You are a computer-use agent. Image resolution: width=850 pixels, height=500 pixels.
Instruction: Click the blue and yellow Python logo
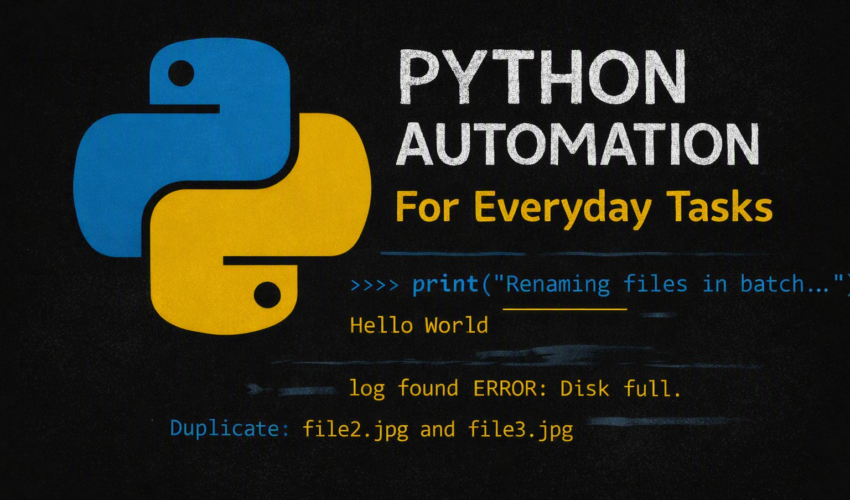point(222,186)
